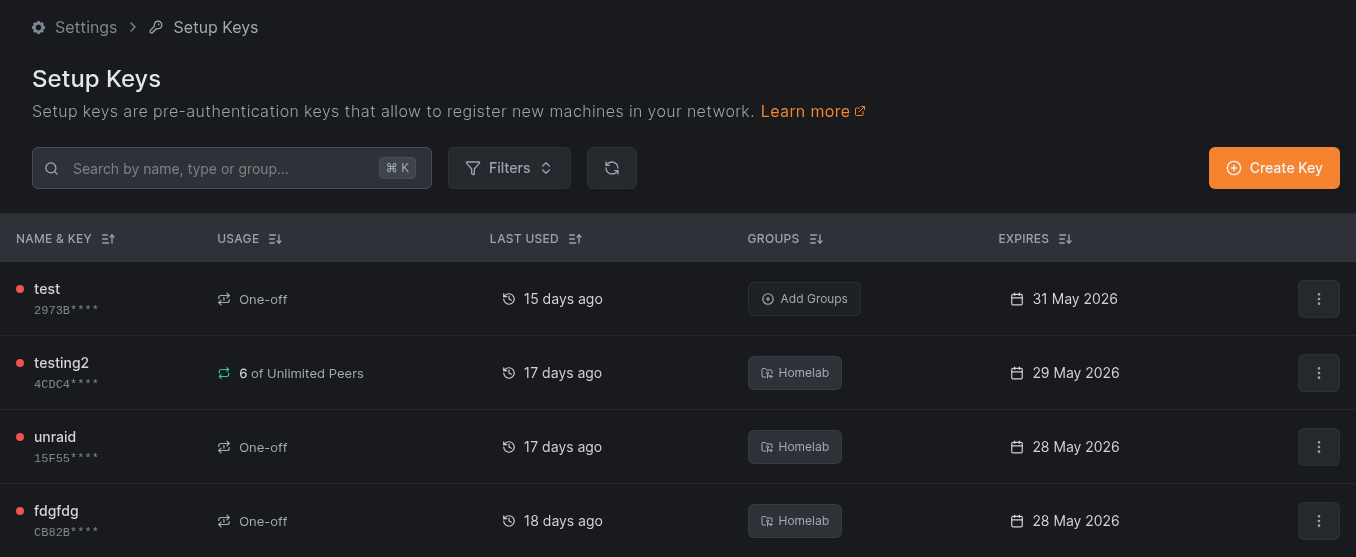Click the green reusable icon in testing2 row
Viewport: 1356px width, 557px height.
pyautogui.click(x=224, y=373)
